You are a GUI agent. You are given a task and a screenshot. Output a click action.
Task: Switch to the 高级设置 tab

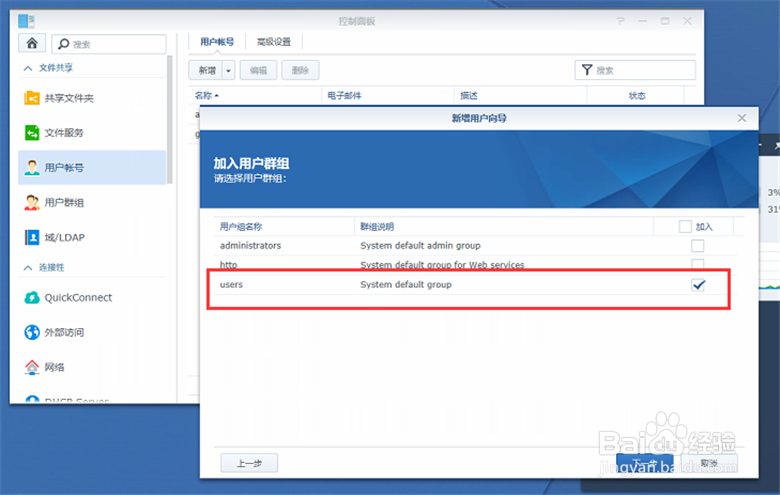pyautogui.click(x=274, y=42)
